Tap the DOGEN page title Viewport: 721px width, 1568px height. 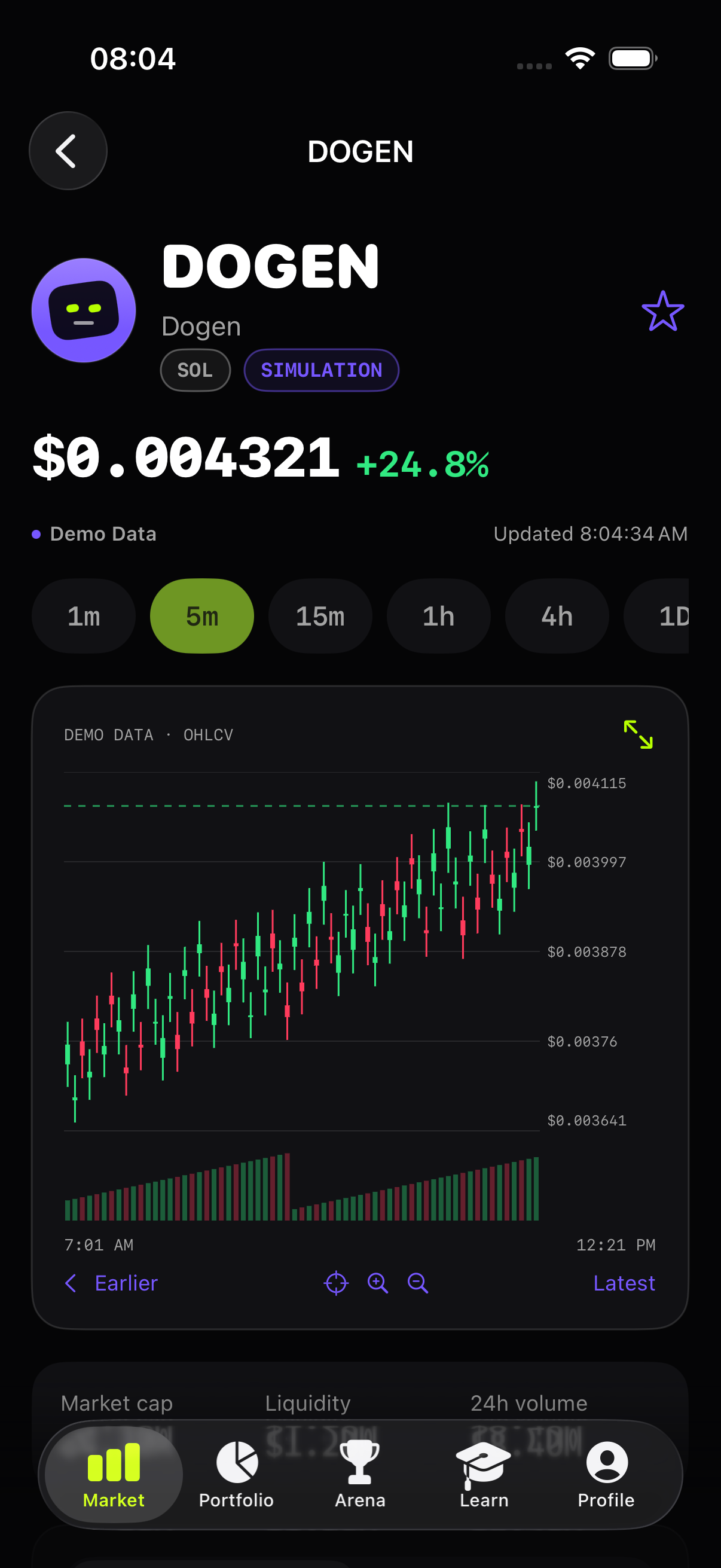(360, 151)
